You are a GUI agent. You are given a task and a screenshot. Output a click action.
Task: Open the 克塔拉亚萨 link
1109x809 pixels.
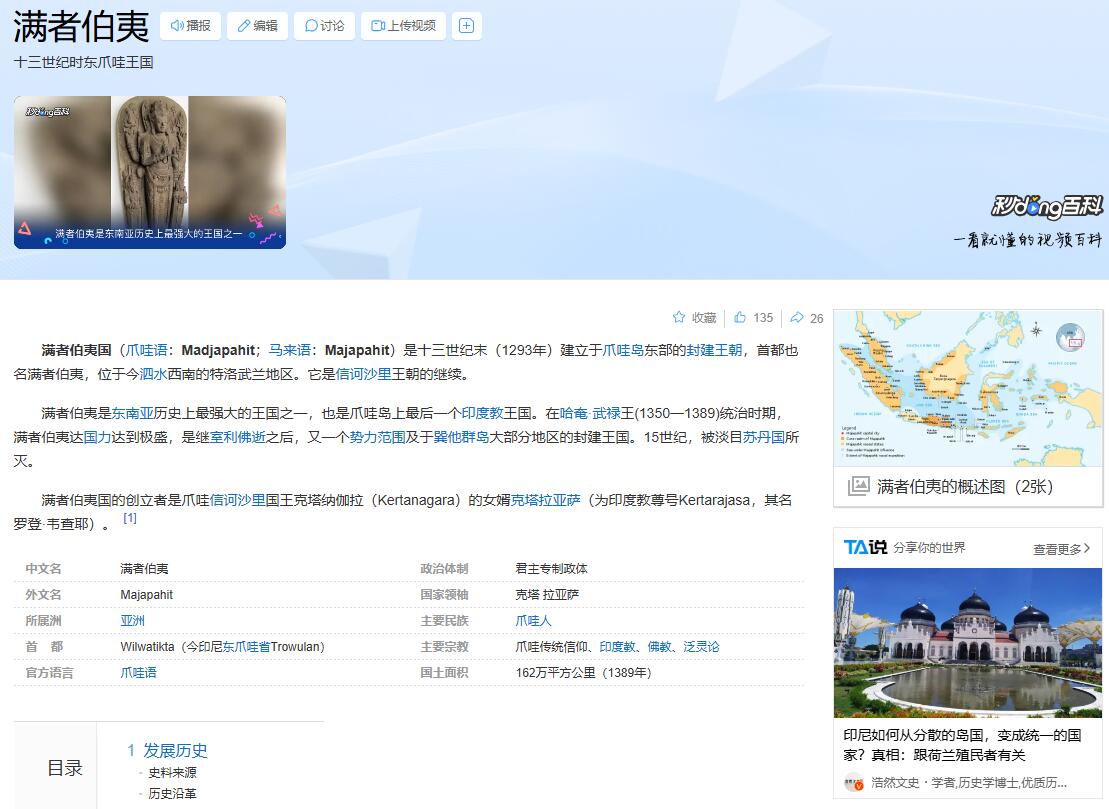pos(545,500)
